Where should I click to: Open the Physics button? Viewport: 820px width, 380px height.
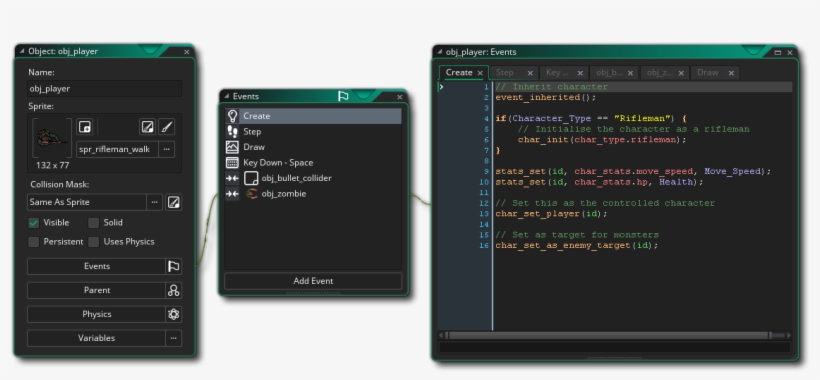point(97,314)
